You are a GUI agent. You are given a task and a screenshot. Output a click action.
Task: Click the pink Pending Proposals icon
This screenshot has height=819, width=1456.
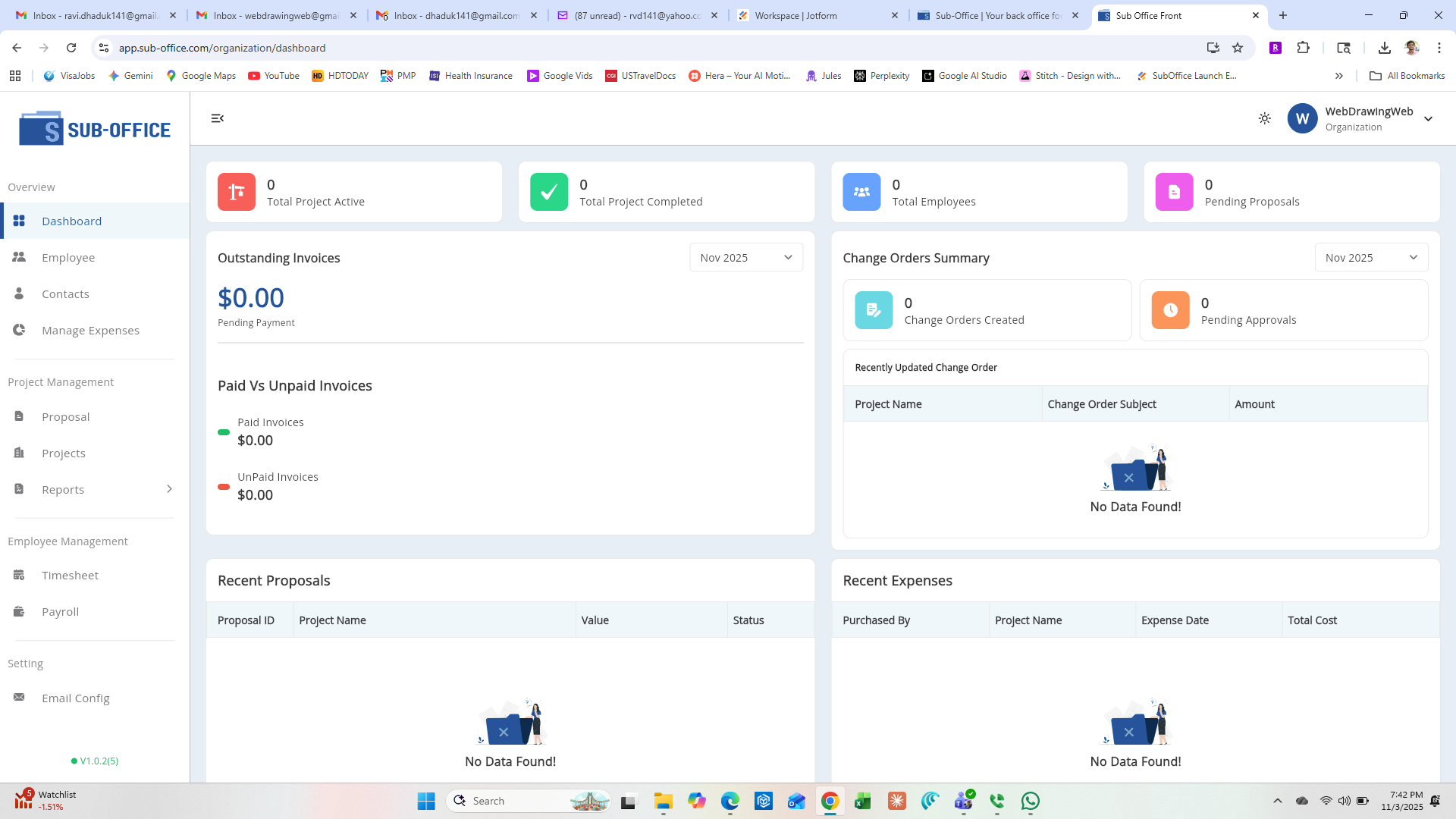(1174, 192)
